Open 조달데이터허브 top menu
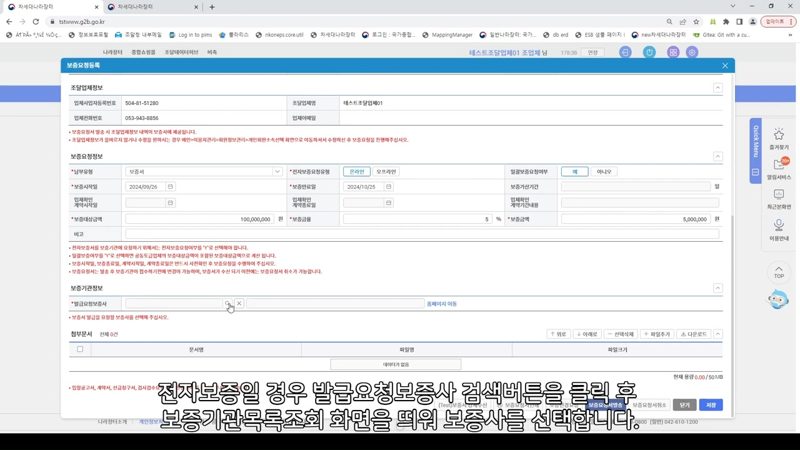This screenshot has height=450, width=800. [x=181, y=52]
